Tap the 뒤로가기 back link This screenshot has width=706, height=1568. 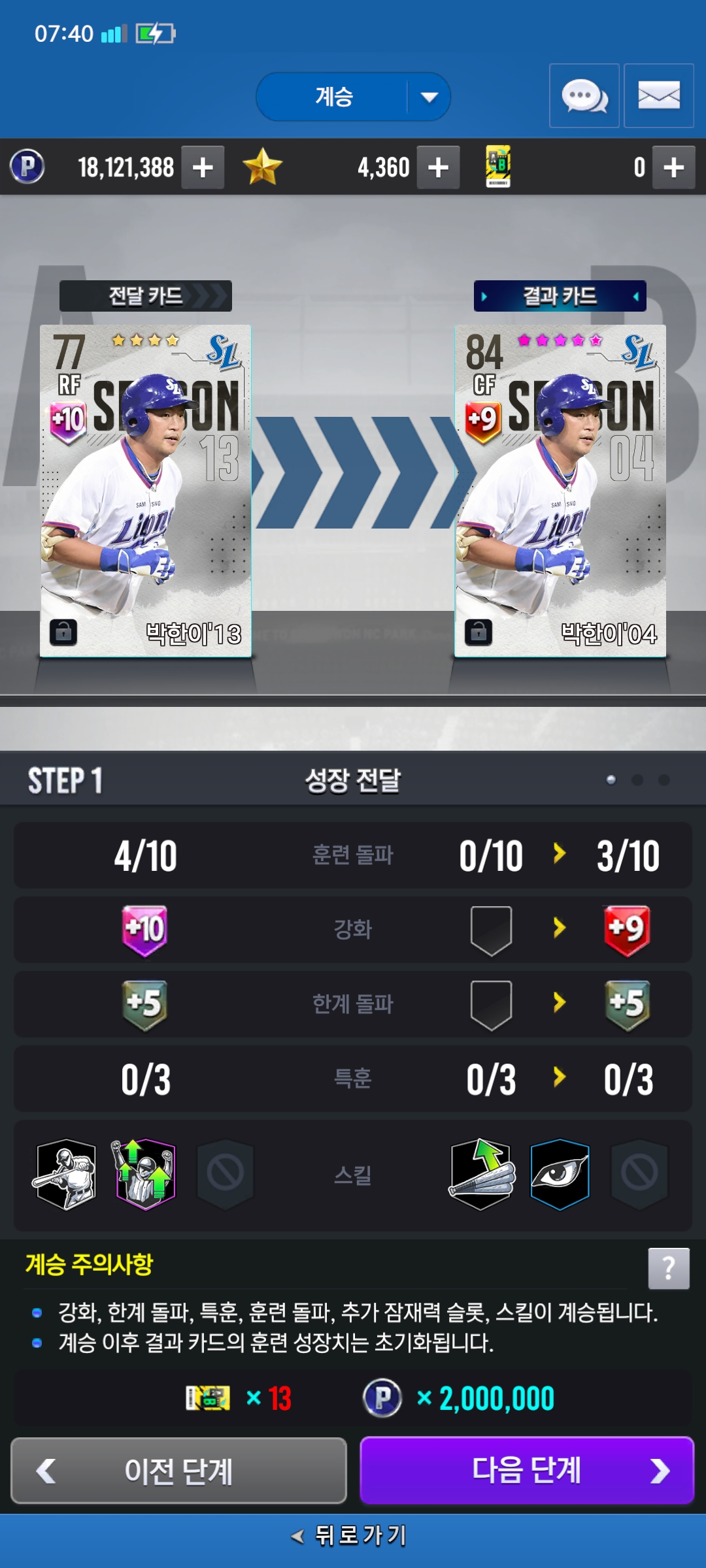350,1535
